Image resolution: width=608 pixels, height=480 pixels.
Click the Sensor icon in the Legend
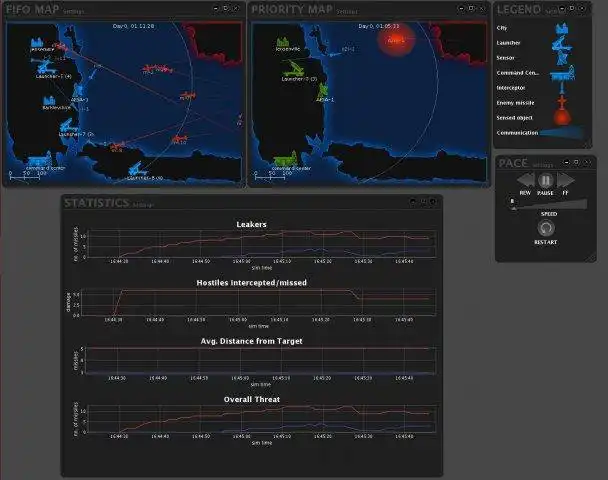(x=562, y=58)
